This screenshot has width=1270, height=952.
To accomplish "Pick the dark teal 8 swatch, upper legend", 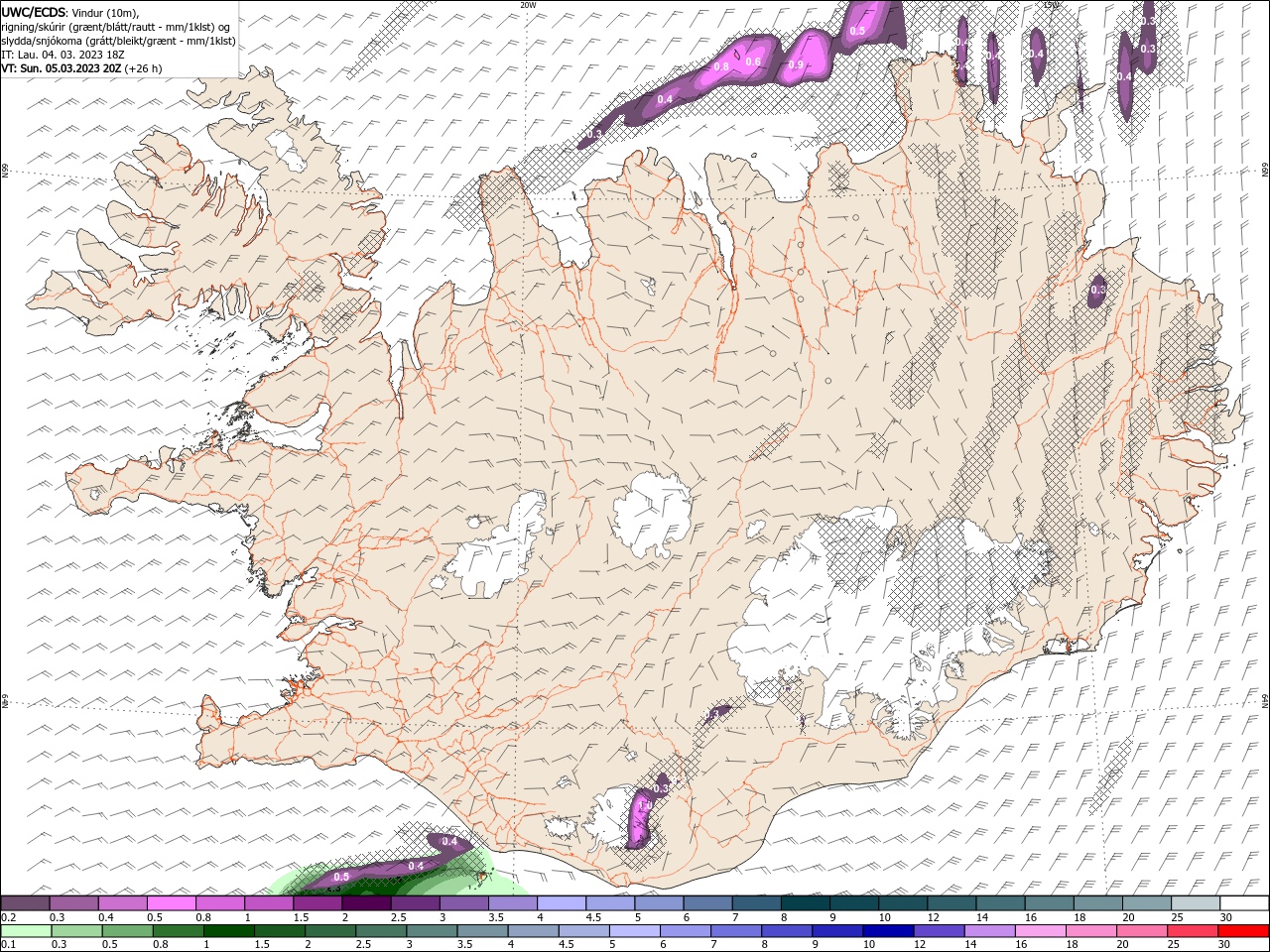I will 804,903.
